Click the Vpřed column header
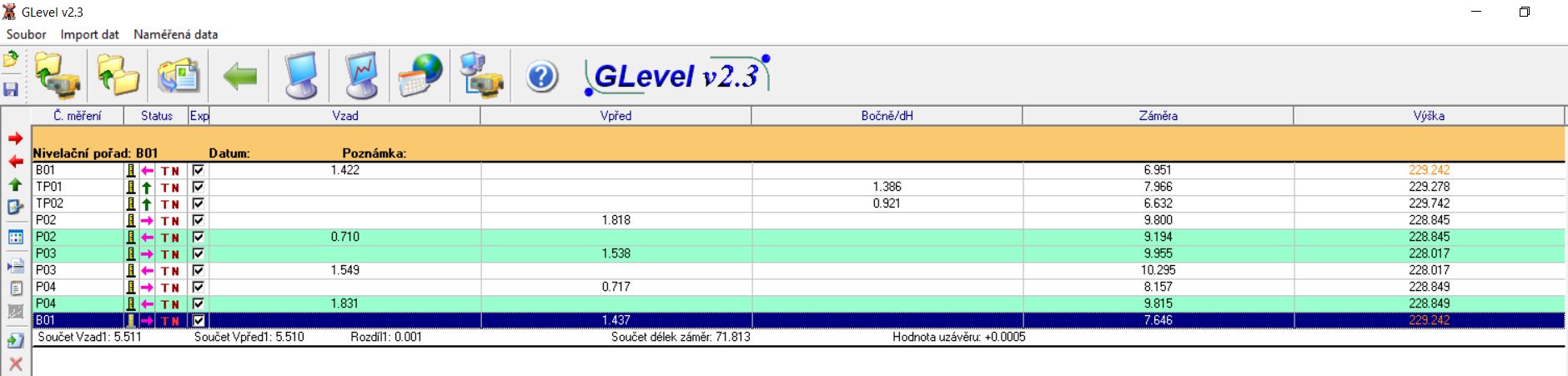This screenshot has width=1568, height=376. click(x=616, y=116)
